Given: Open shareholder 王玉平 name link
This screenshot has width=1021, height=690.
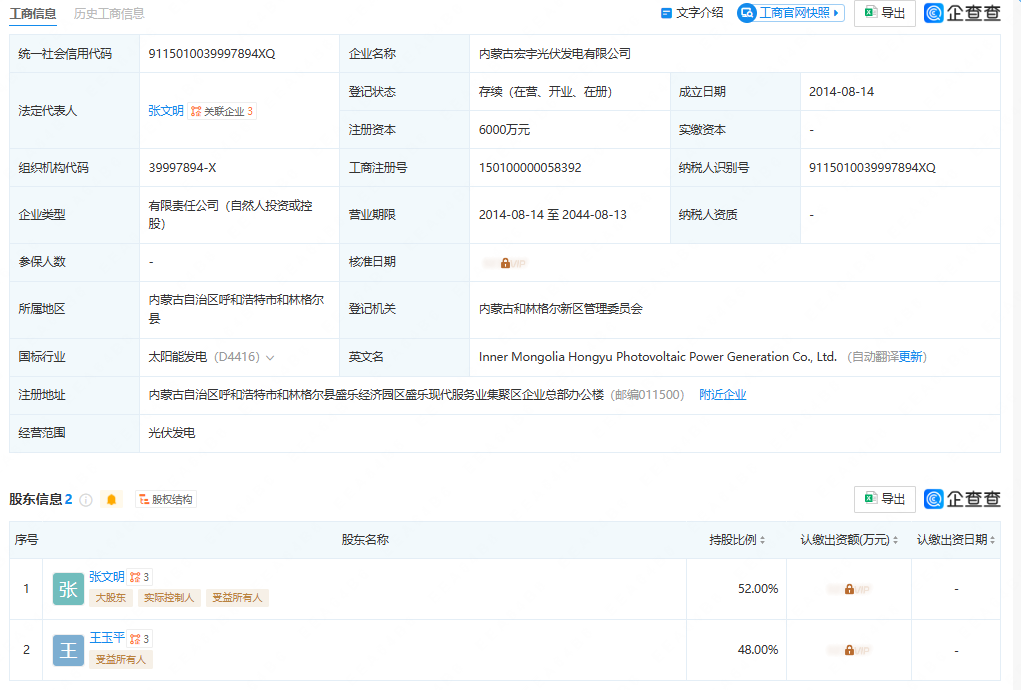Looking at the screenshot, I should (x=107, y=638).
